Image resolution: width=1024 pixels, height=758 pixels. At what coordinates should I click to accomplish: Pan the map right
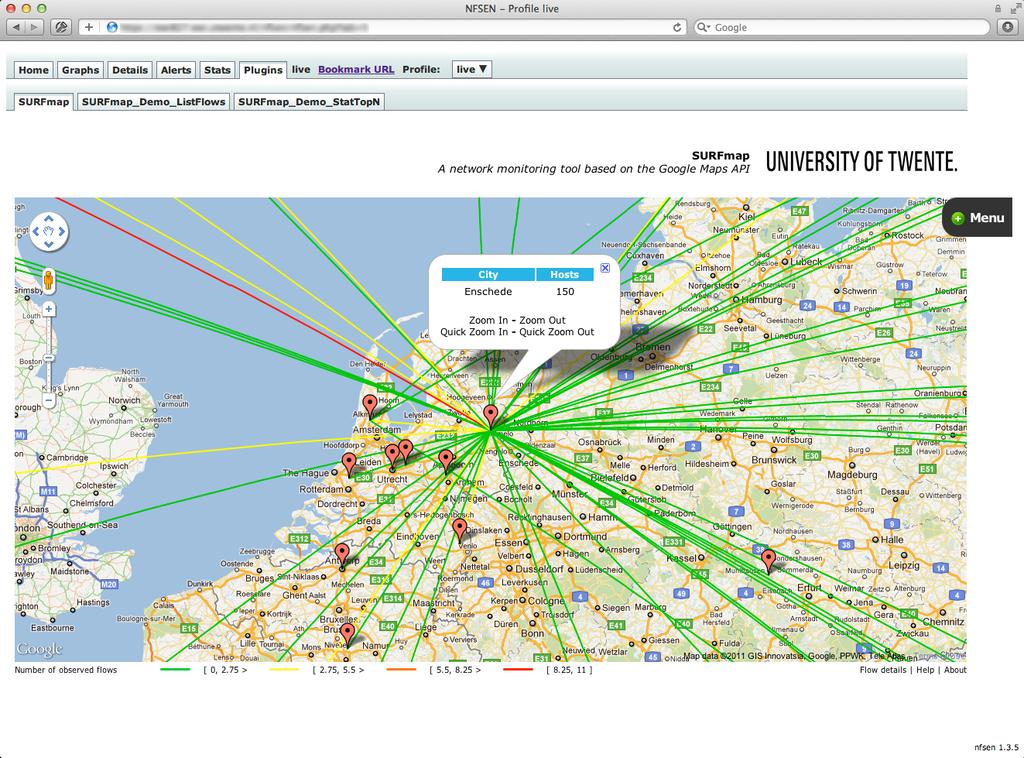[62, 231]
